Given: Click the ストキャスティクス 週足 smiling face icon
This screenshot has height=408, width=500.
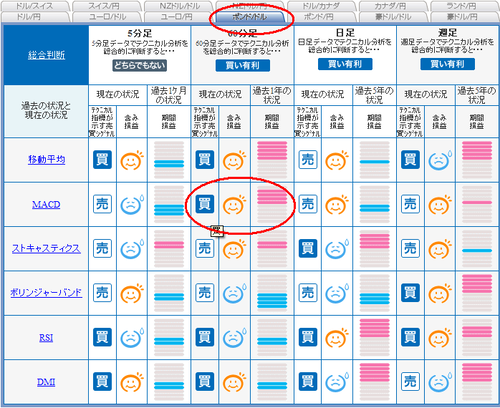Looking at the screenshot, I should pos(440,249).
